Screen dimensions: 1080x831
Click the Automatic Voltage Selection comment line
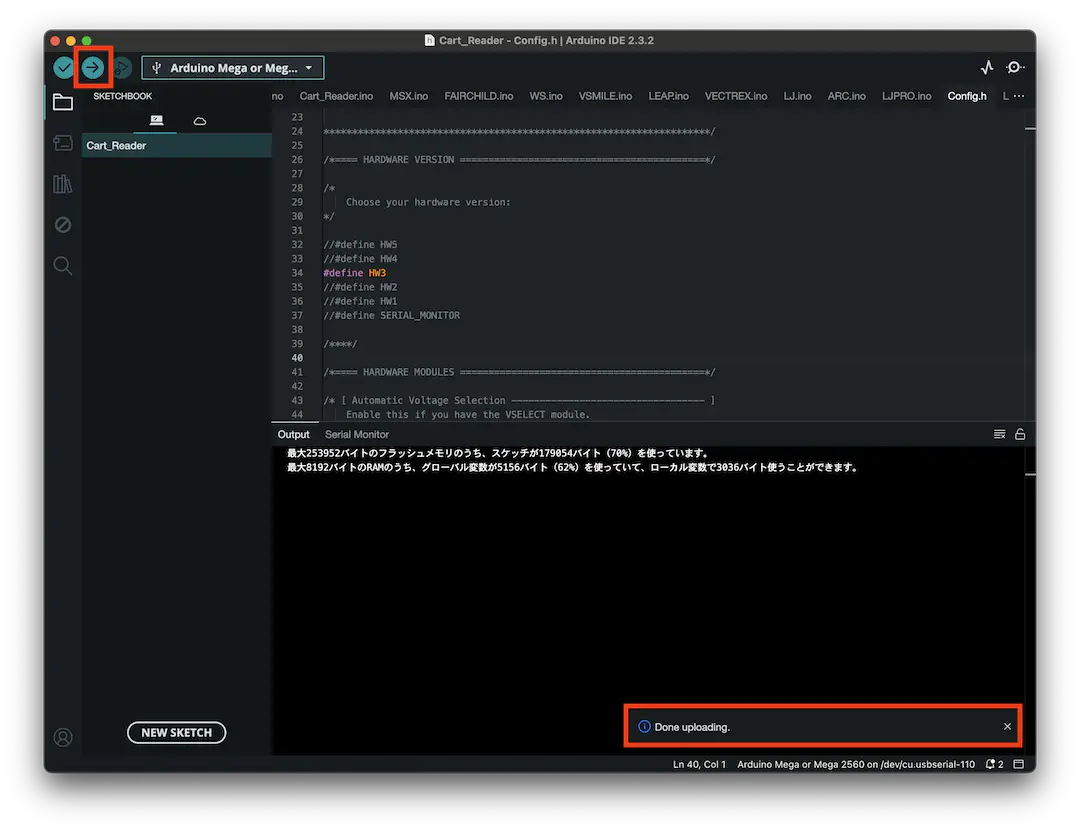(x=519, y=400)
